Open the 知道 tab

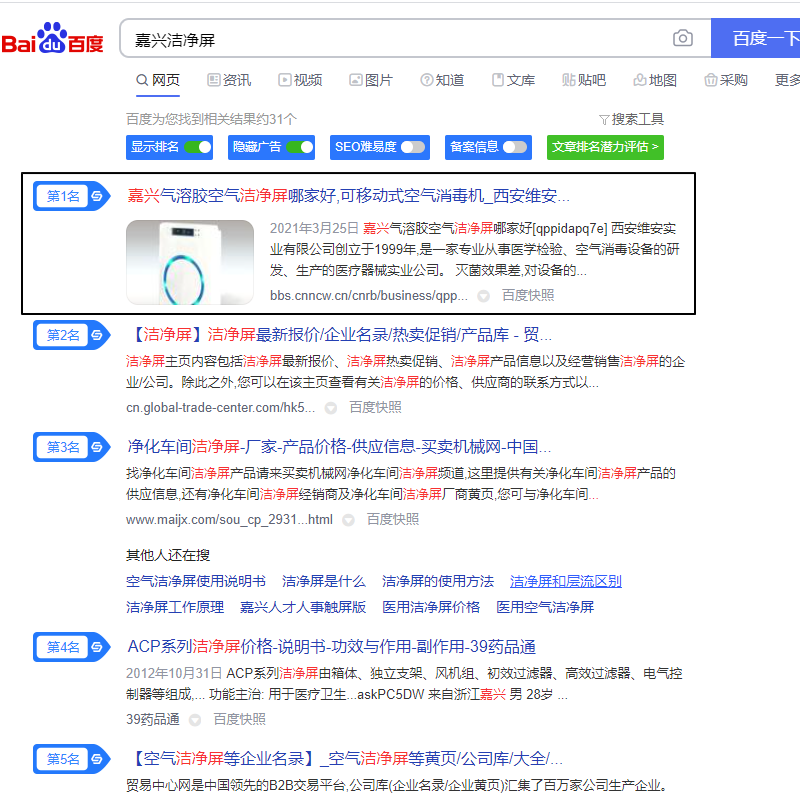pyautogui.click(x=442, y=80)
